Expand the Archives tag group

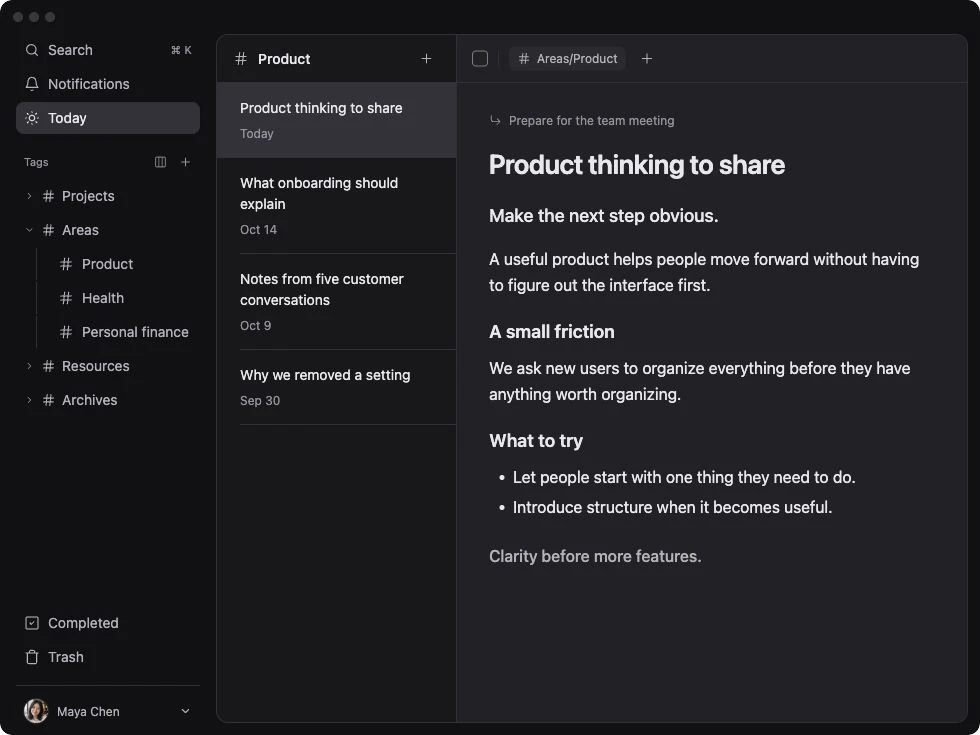click(x=29, y=400)
